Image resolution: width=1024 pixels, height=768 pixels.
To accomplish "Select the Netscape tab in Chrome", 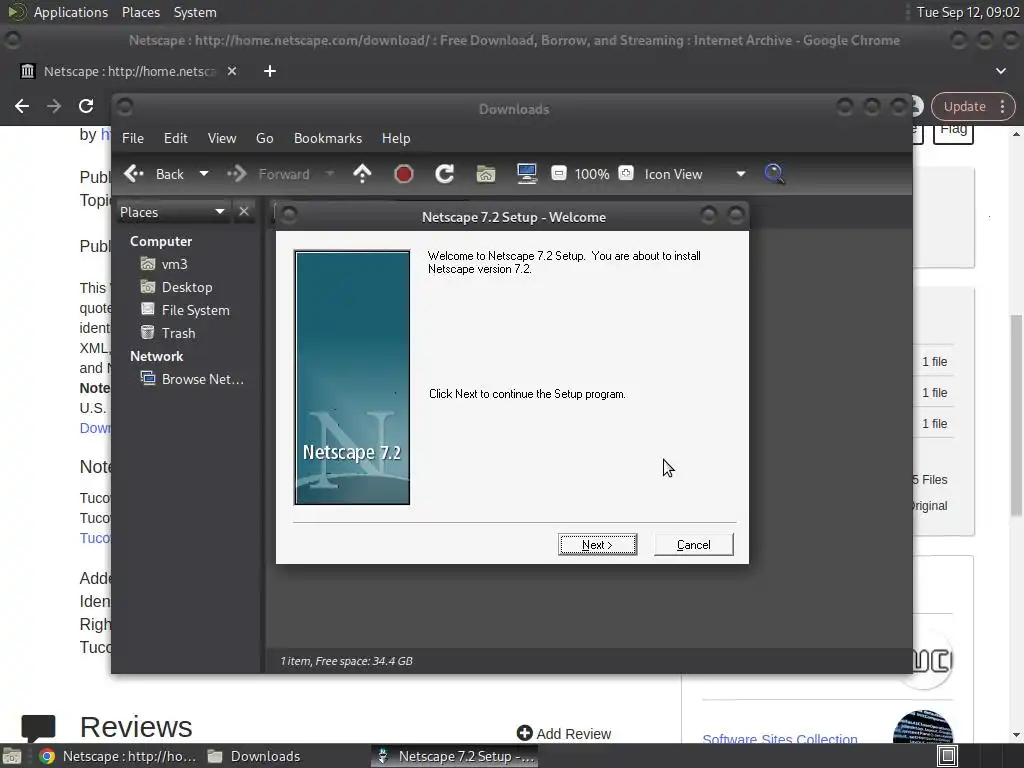I will tap(128, 71).
